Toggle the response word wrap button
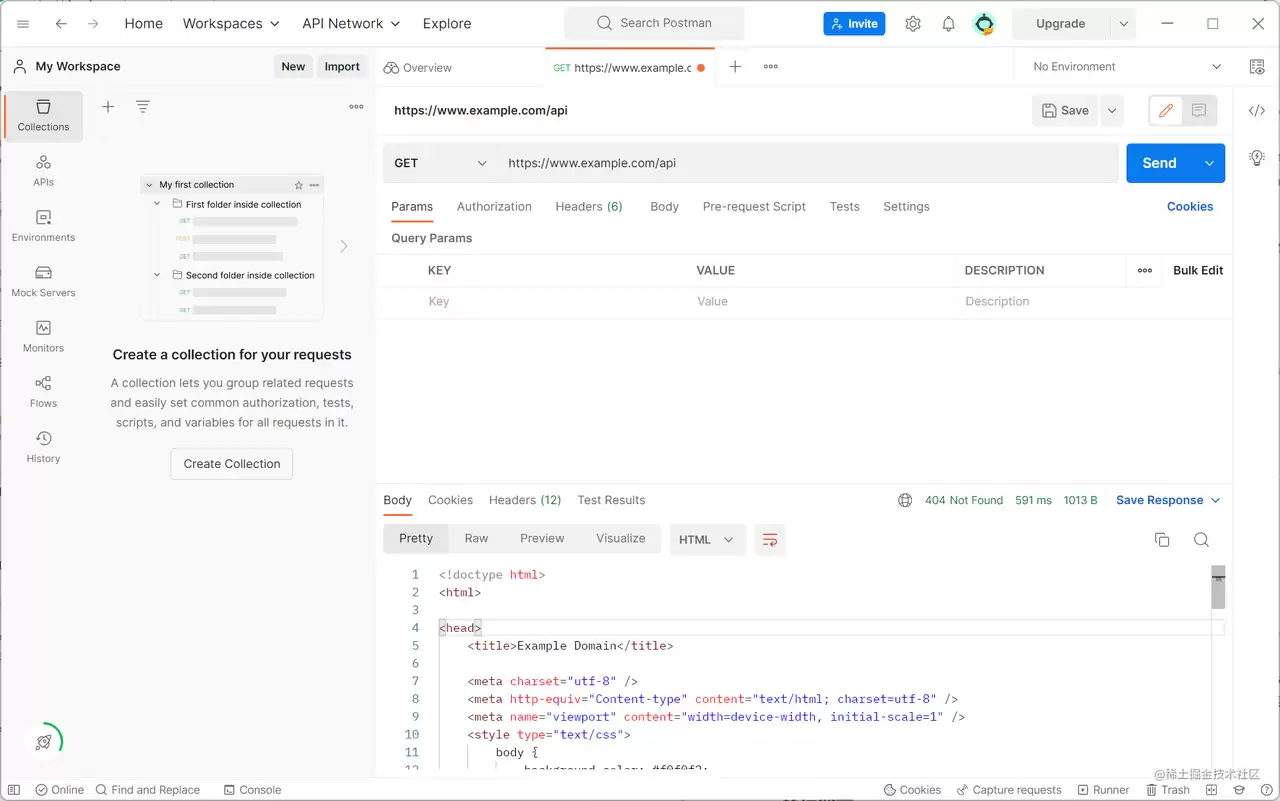 [x=770, y=540]
